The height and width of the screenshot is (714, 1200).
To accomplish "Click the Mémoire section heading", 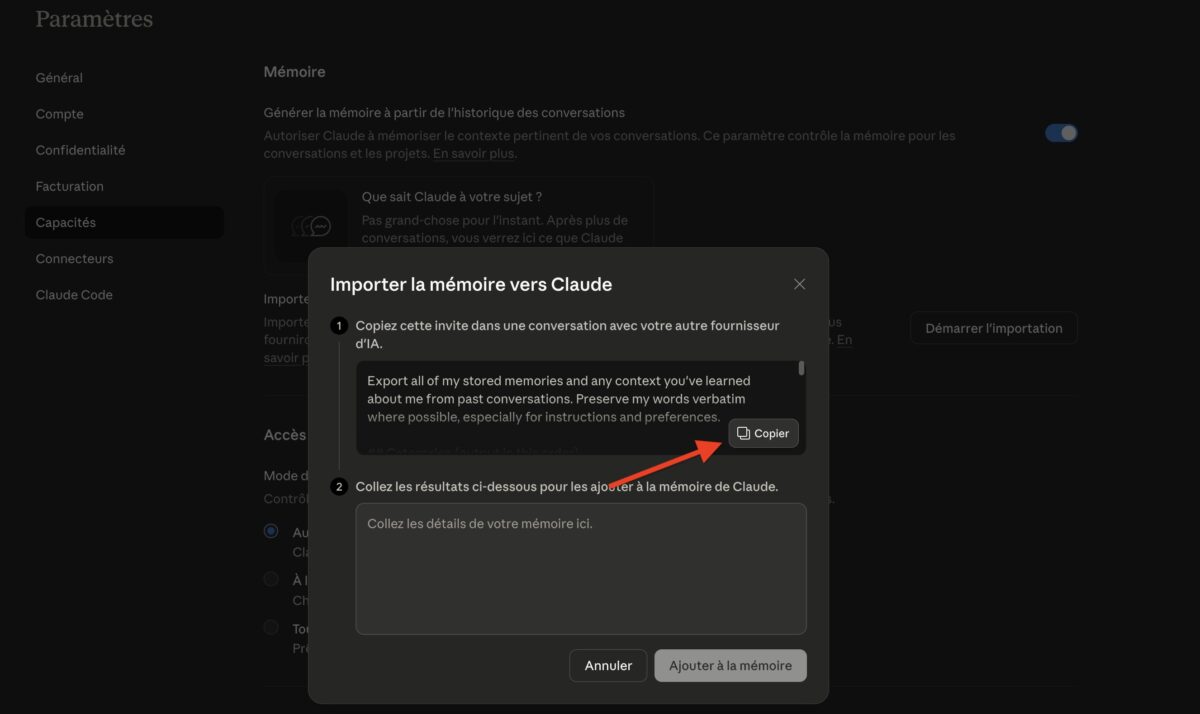I will point(294,72).
